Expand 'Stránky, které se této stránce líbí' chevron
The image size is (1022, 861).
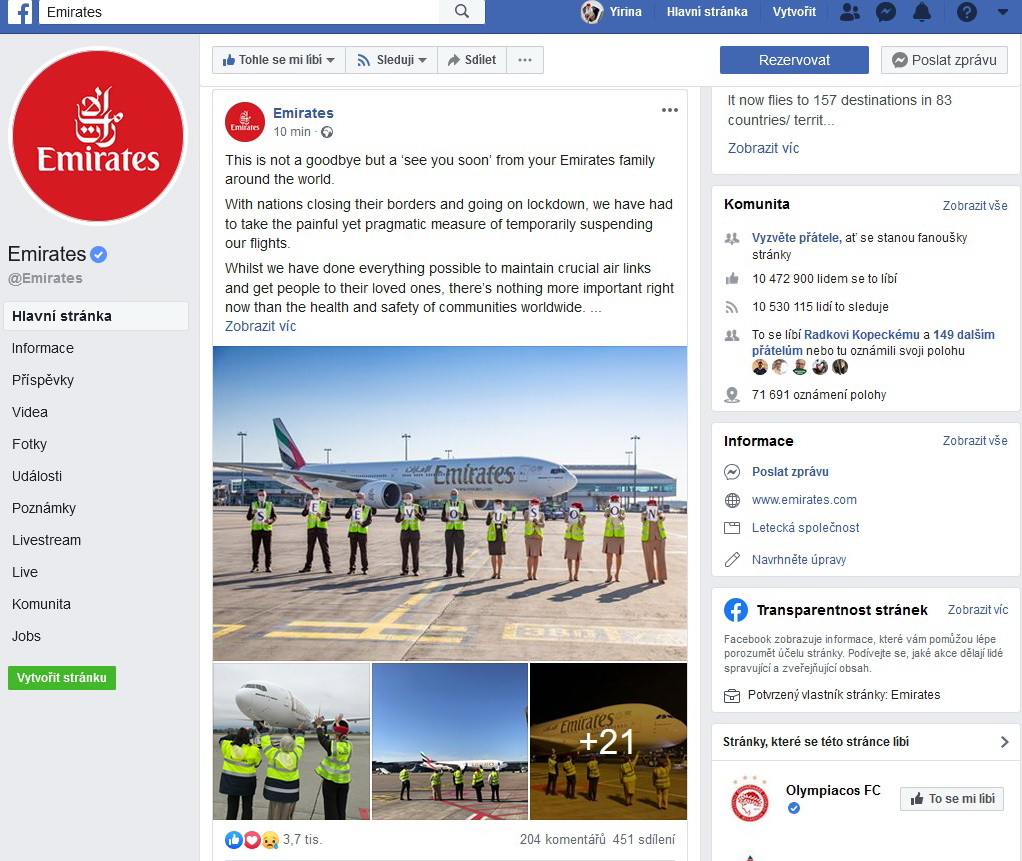pyautogui.click(x=1004, y=742)
